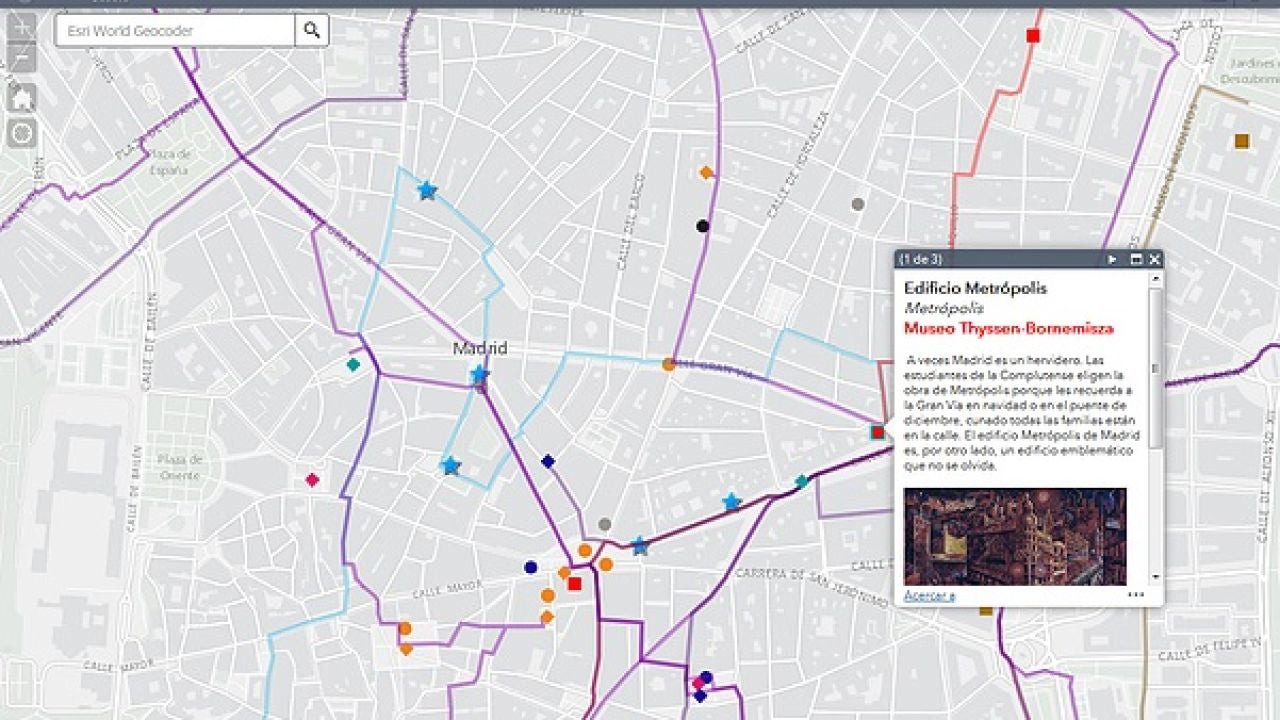Click the Museo Thyssen-Bornemisza red heading
Viewport: 1280px width, 720px height.
pyautogui.click(x=1008, y=328)
